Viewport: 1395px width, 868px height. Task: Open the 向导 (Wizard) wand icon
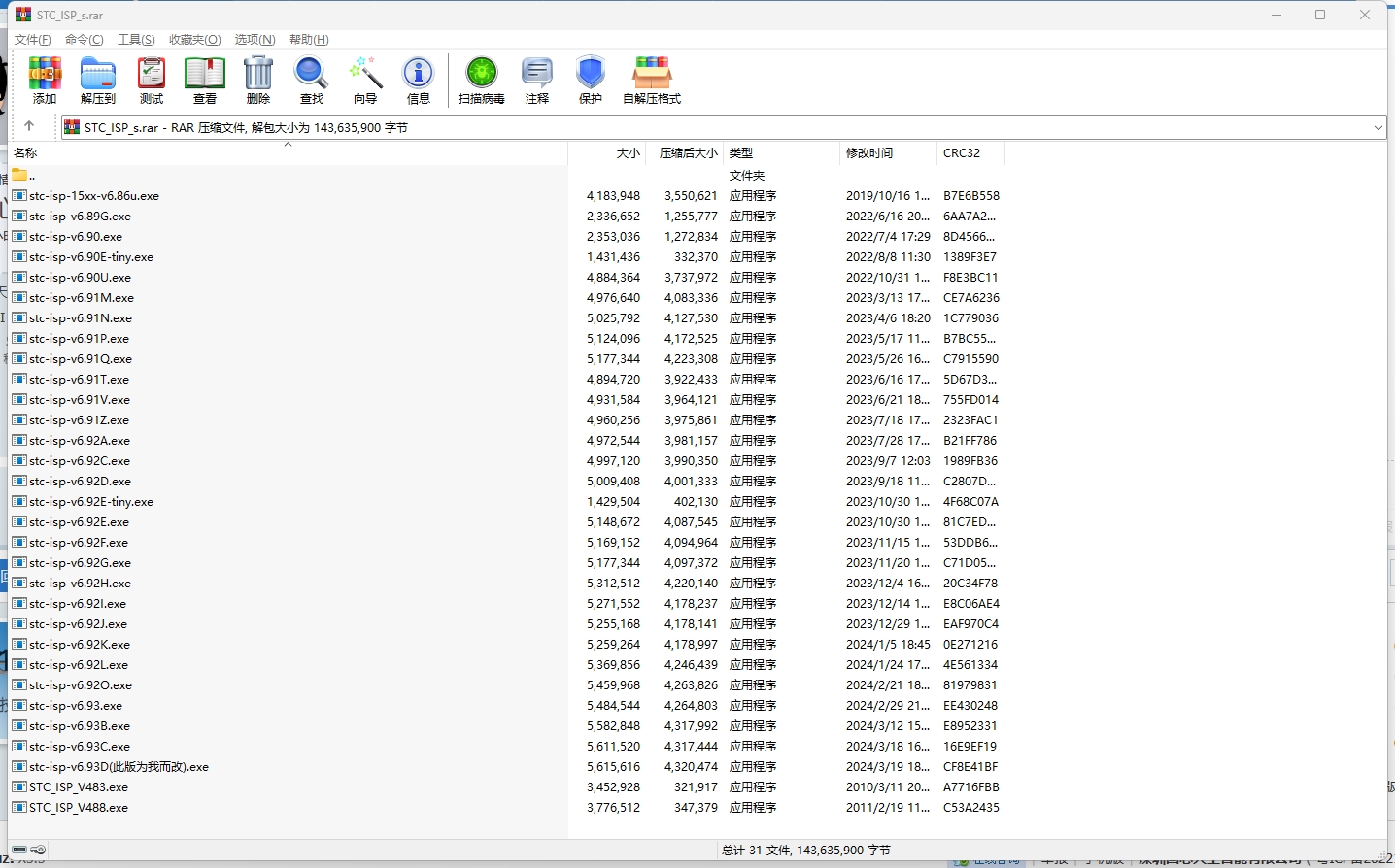365,74
